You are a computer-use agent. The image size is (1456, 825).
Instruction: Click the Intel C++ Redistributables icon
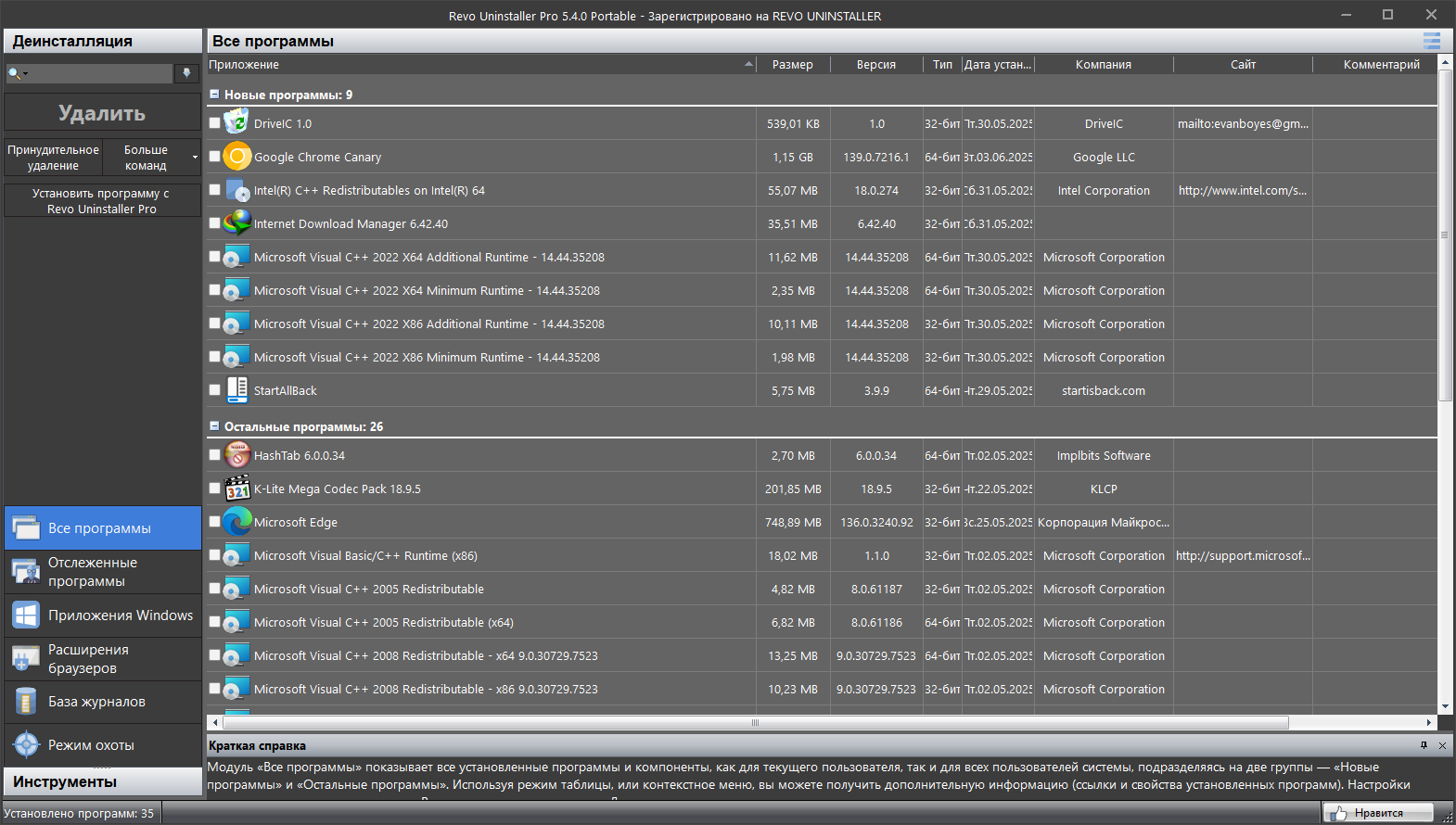[x=236, y=189]
